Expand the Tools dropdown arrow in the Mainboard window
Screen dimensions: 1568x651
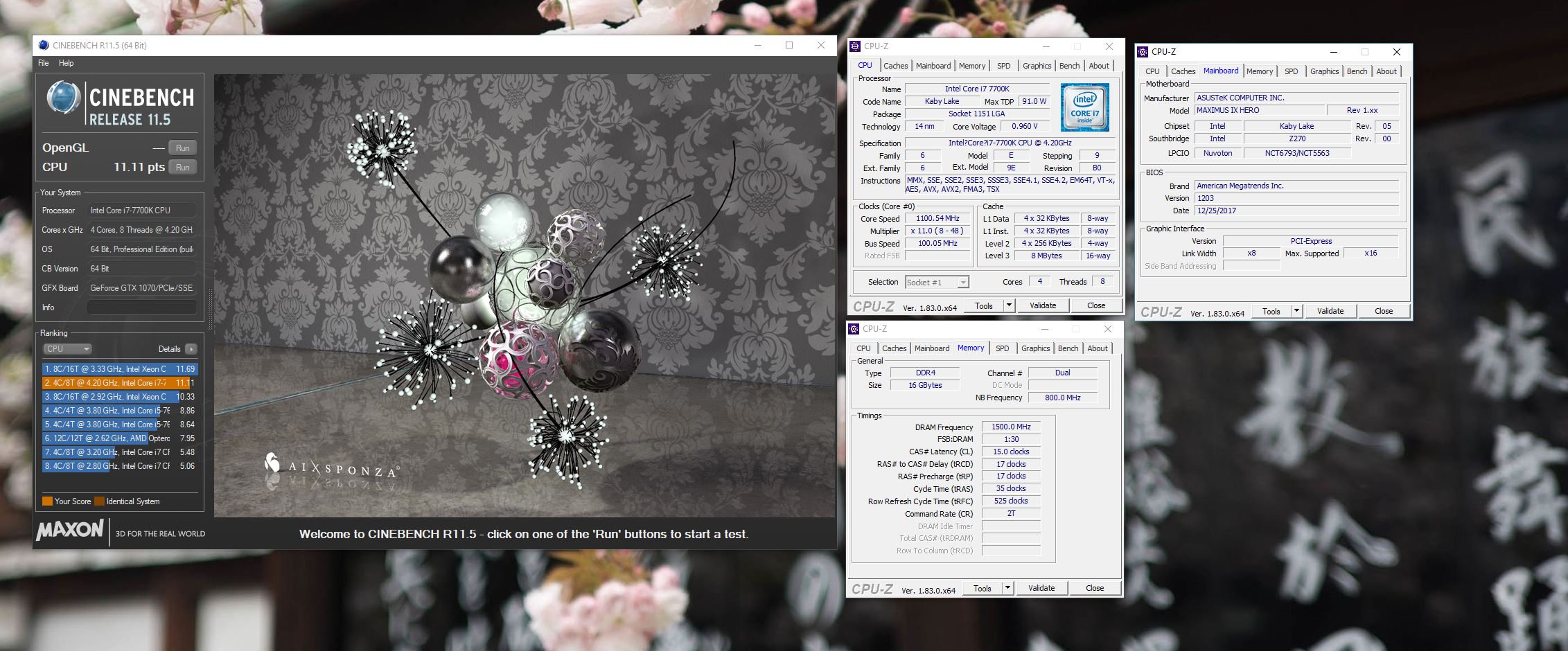(1296, 311)
